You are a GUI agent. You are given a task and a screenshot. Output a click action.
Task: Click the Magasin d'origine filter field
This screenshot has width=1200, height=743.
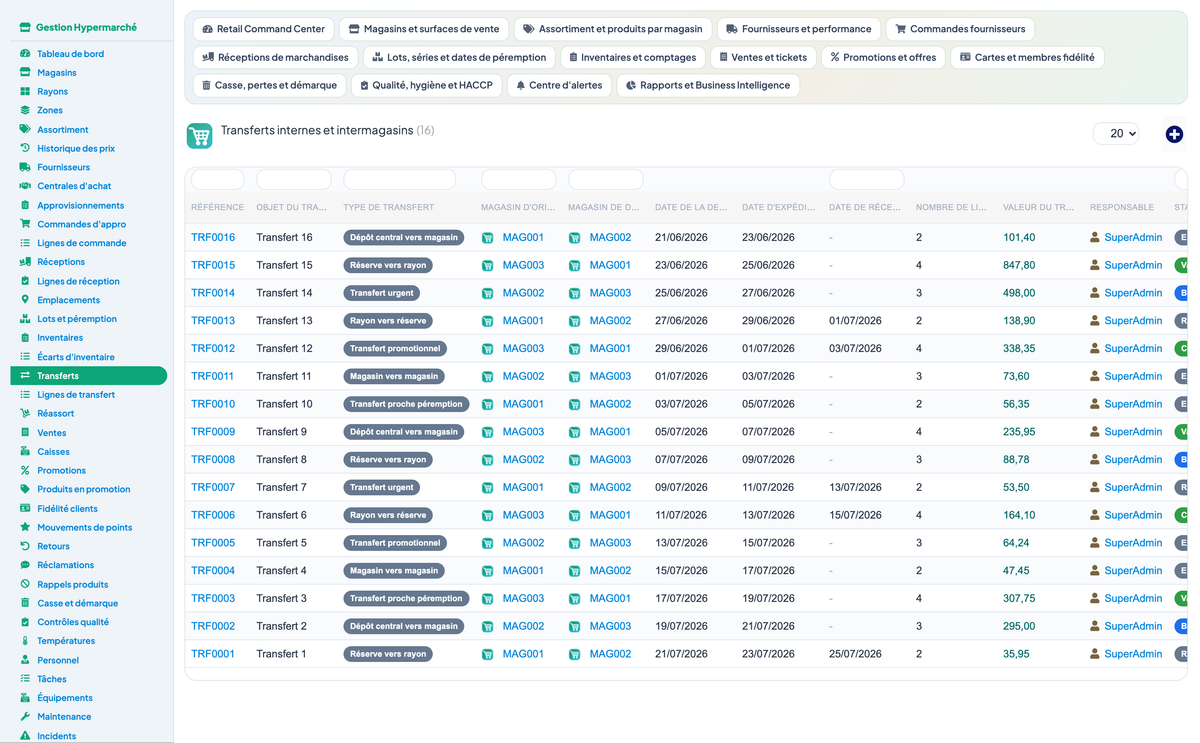tap(519, 180)
